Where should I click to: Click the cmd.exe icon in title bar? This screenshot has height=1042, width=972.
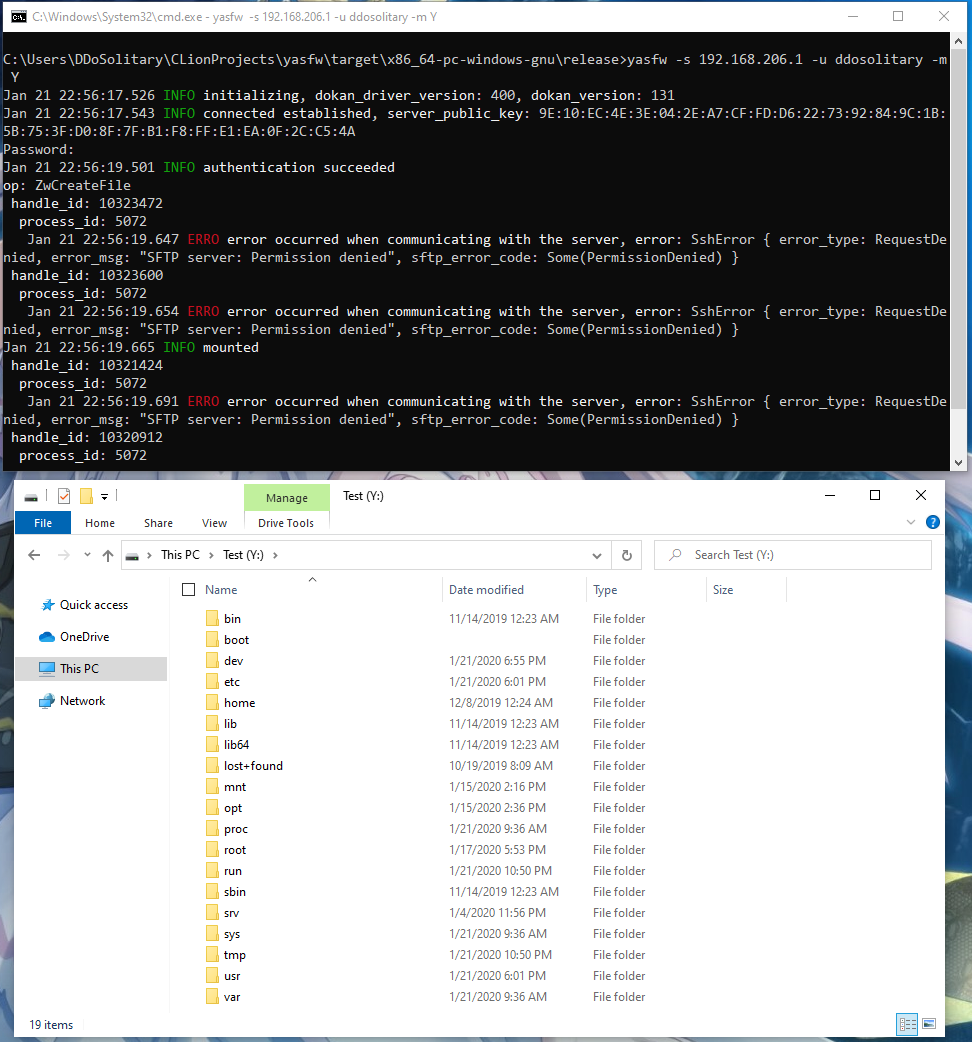[x=19, y=17]
